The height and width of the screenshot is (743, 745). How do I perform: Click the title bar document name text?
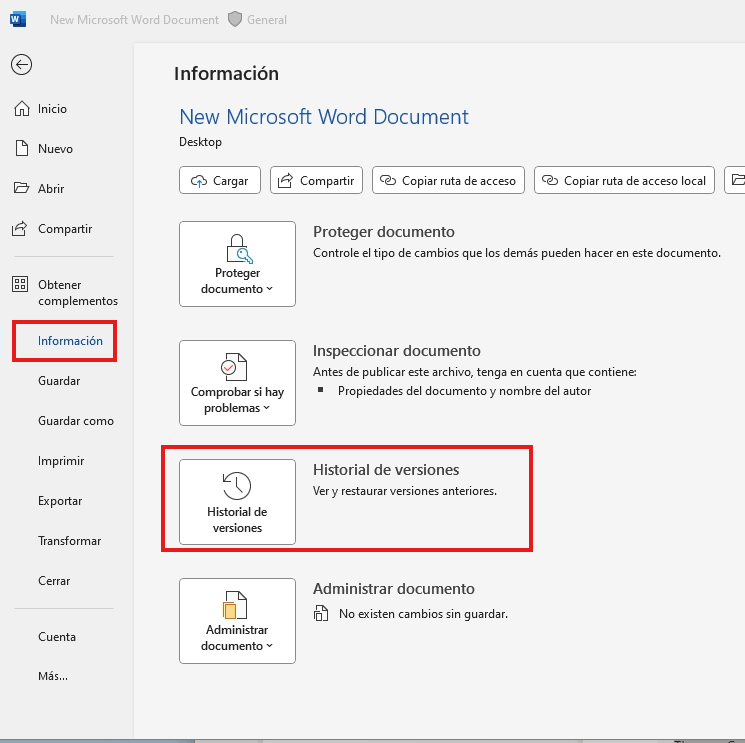(x=134, y=19)
